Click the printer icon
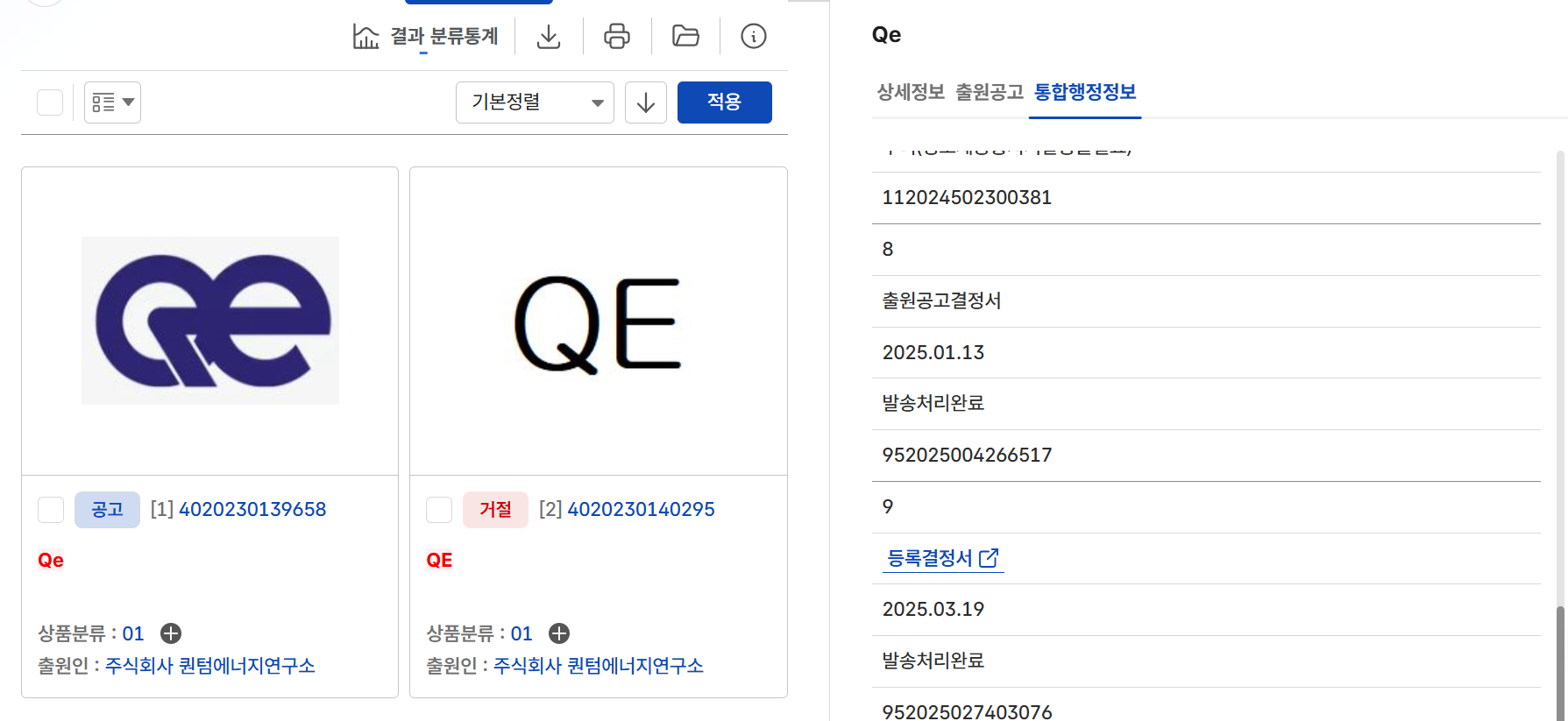The width and height of the screenshot is (1568, 721). tap(617, 37)
